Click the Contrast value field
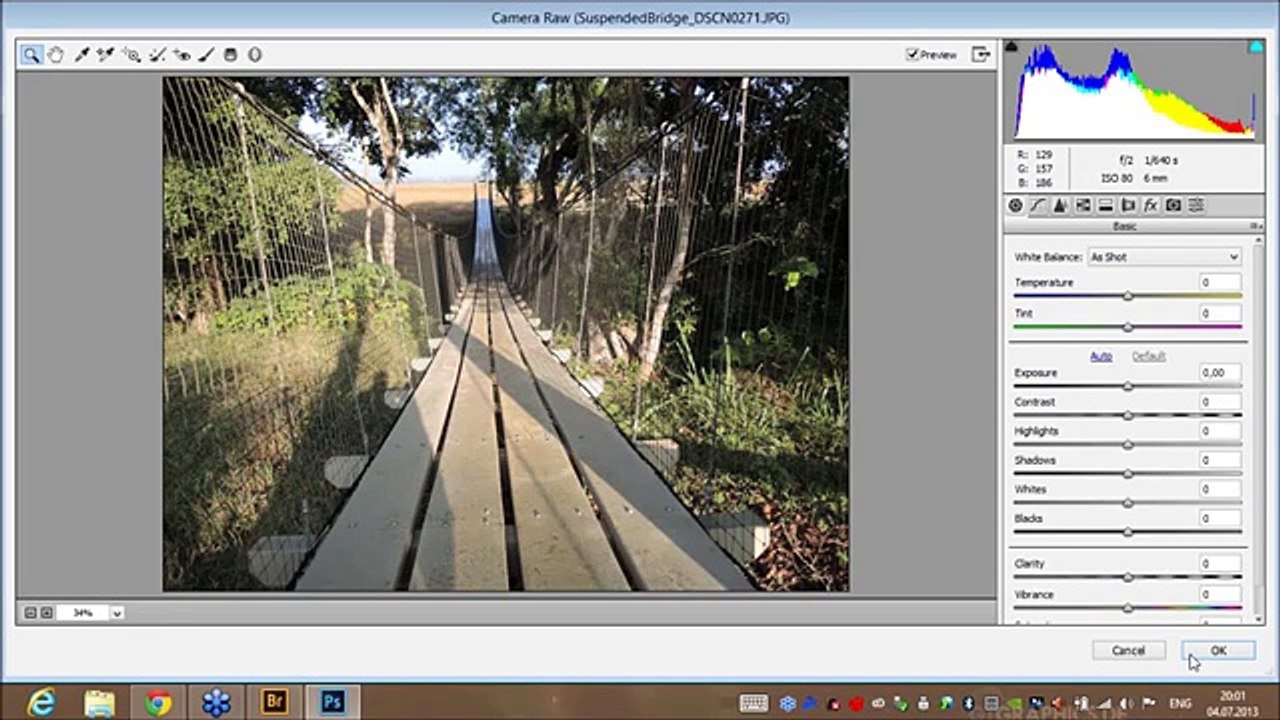1280x720 pixels. point(1220,402)
